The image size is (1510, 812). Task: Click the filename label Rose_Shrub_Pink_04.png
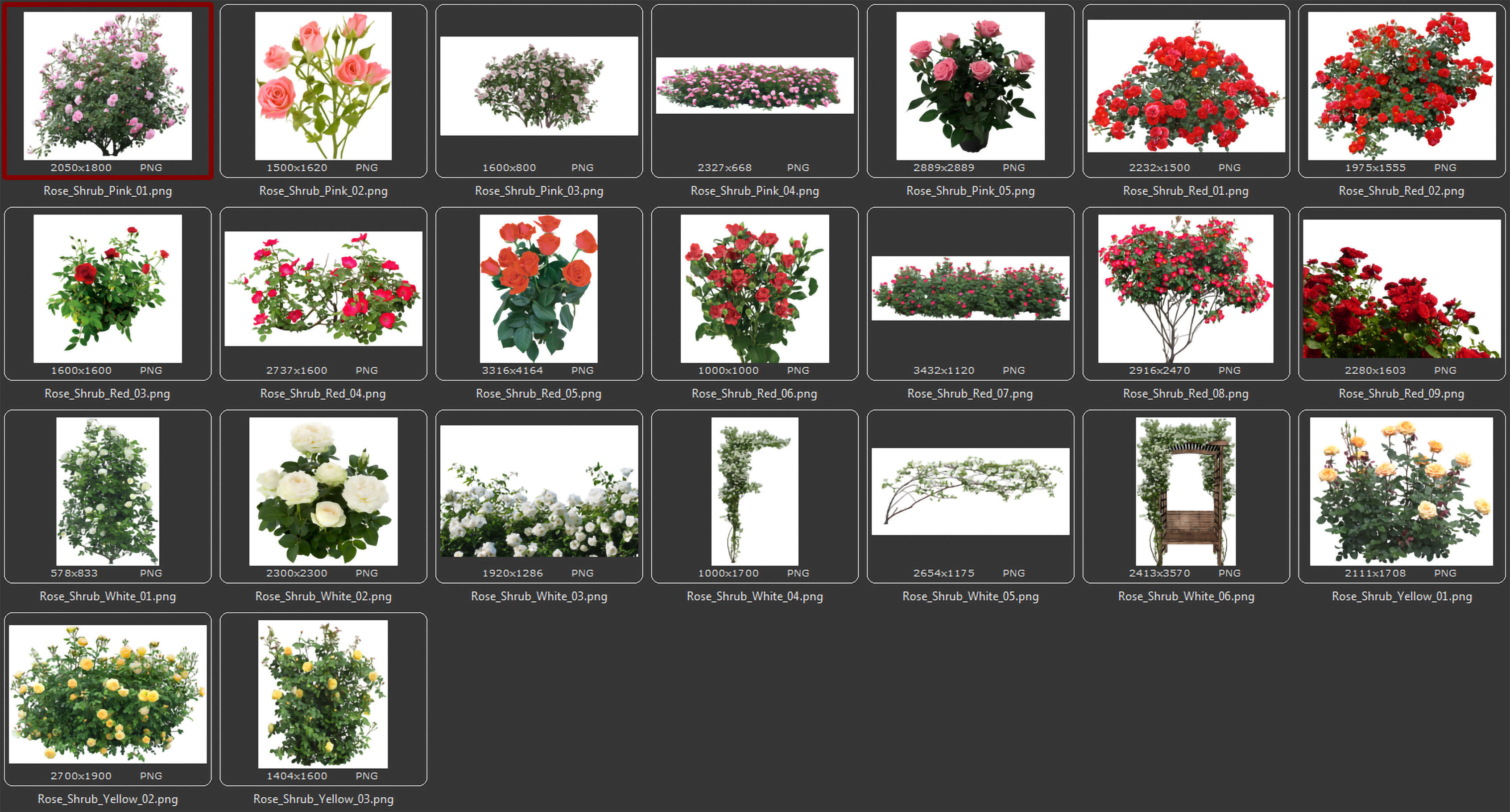tap(755, 191)
